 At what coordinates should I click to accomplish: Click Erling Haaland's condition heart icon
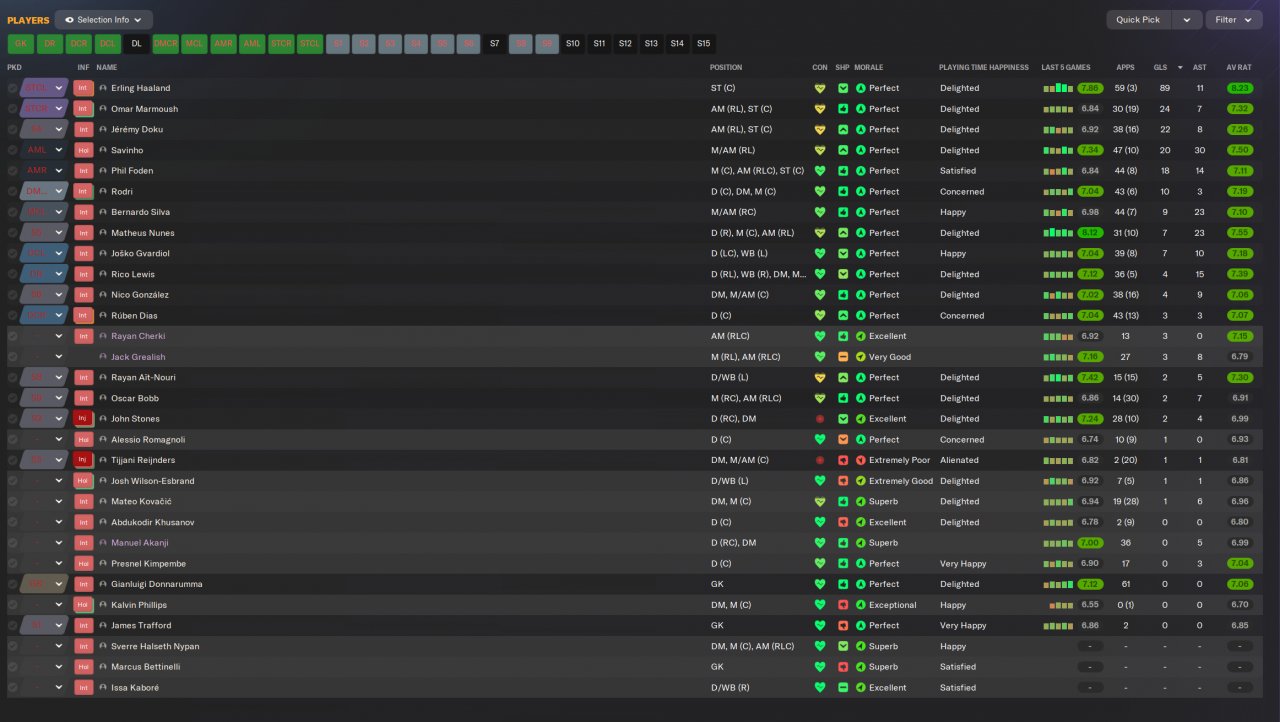[820, 88]
